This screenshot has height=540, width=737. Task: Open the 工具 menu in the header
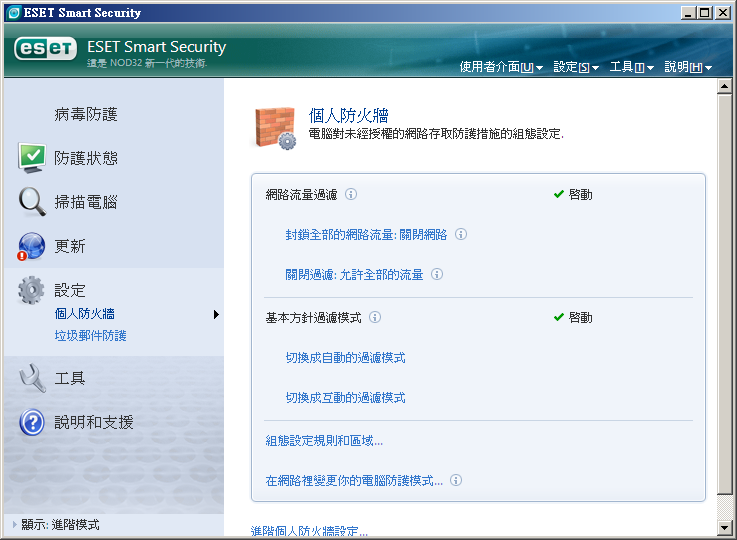click(x=631, y=67)
